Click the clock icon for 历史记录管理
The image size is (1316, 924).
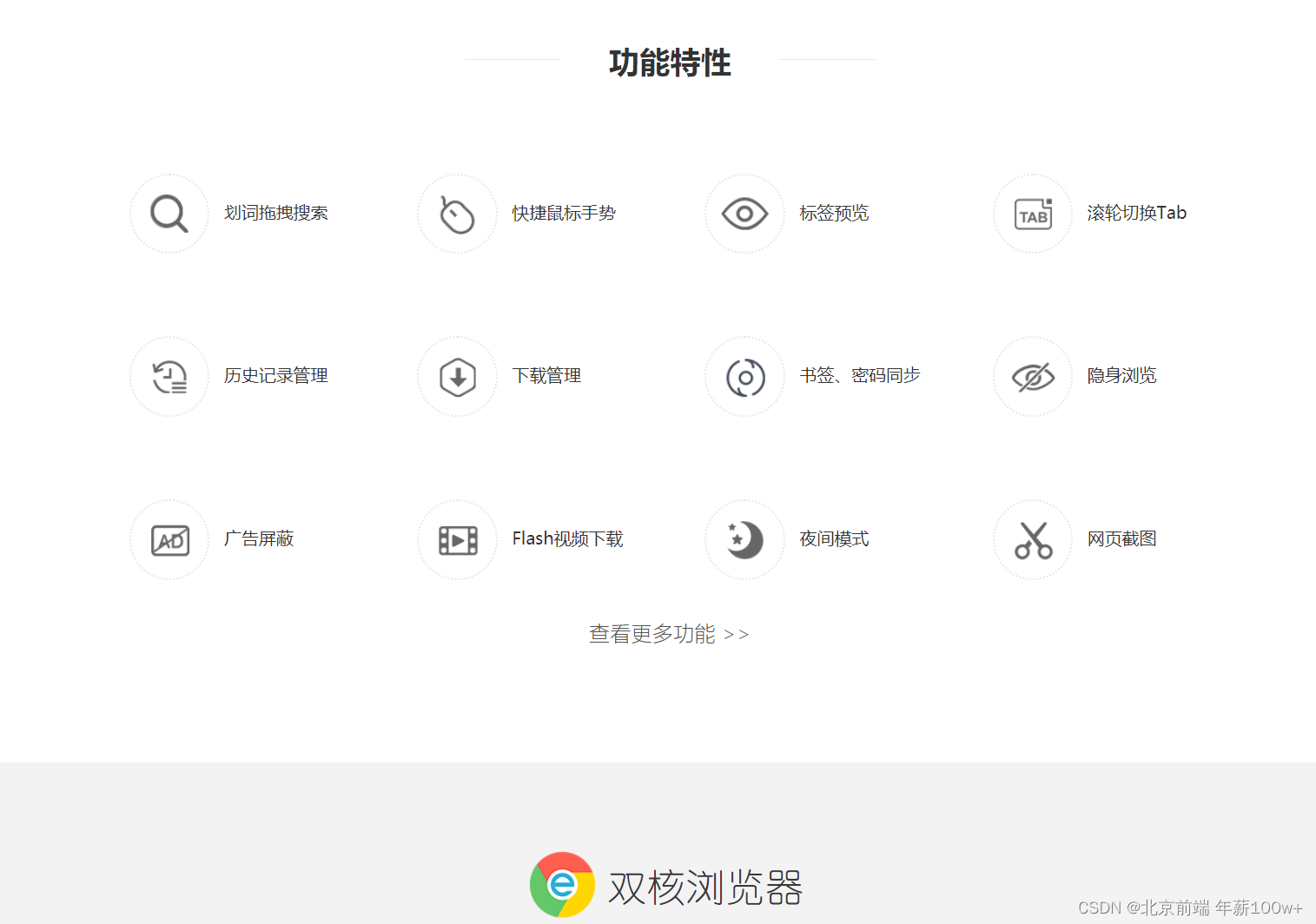[169, 376]
